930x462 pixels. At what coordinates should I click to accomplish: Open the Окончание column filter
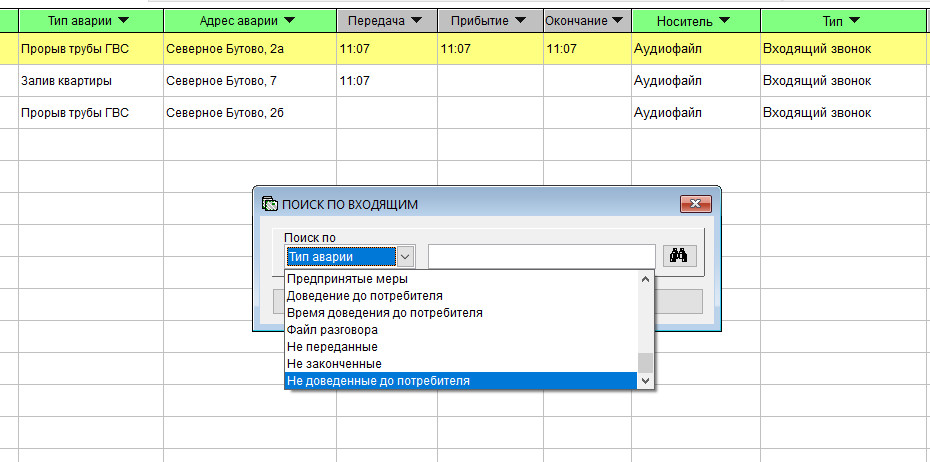pos(618,21)
